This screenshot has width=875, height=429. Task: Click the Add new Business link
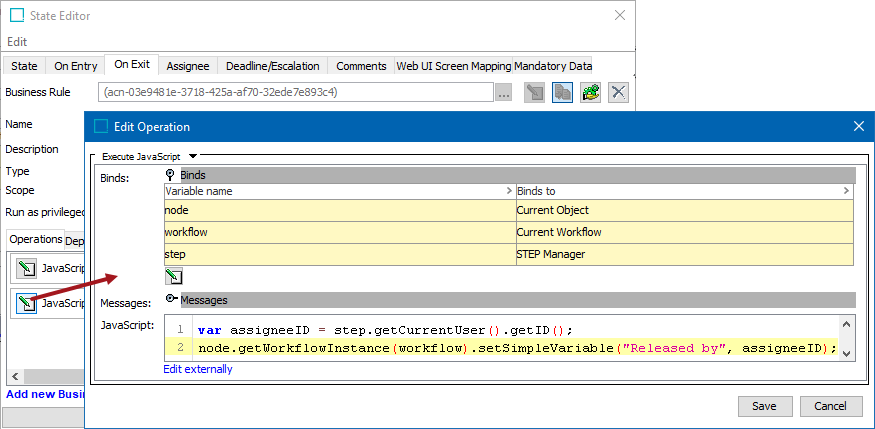(x=45, y=394)
